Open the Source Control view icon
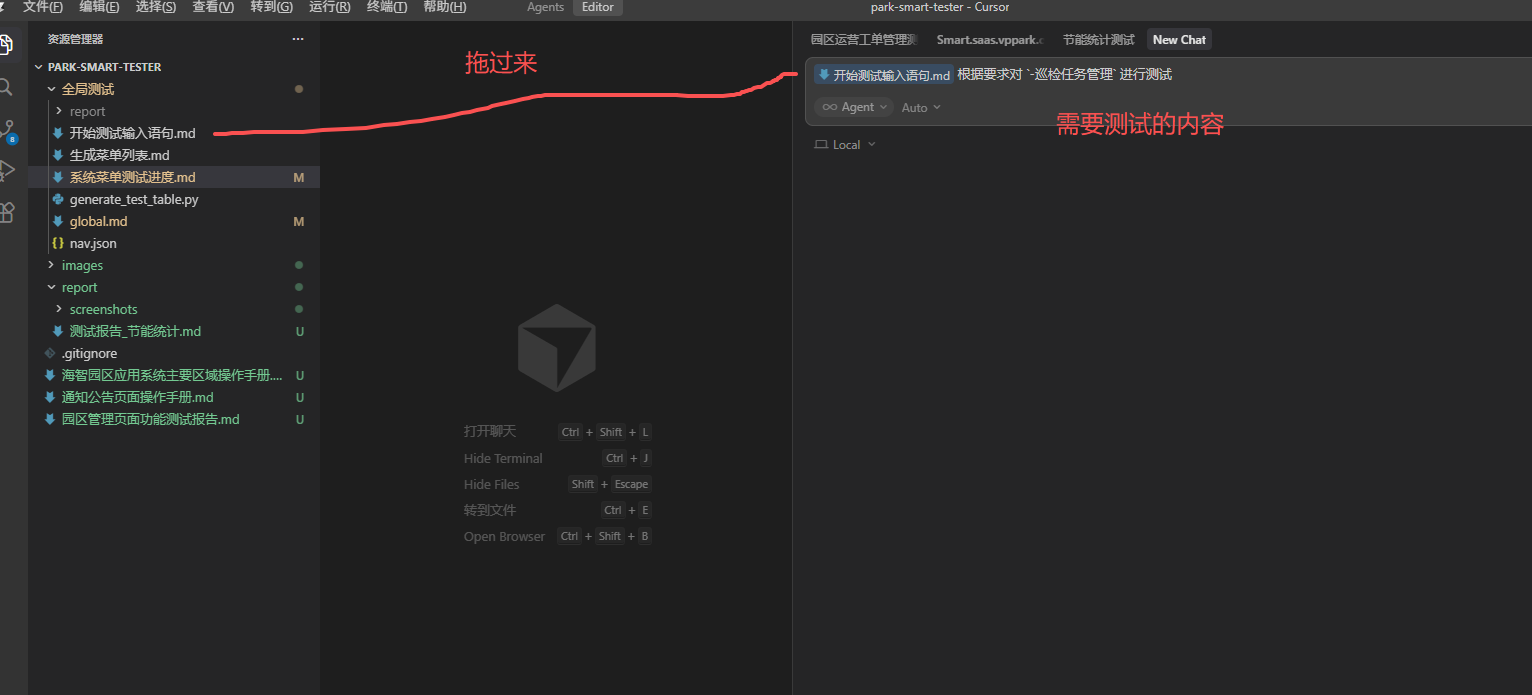 (x=6, y=130)
